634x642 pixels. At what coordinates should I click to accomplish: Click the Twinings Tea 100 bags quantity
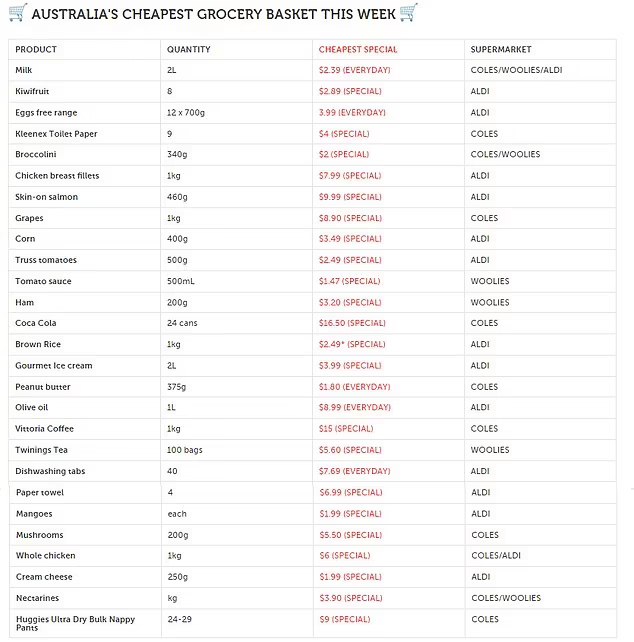coord(185,450)
